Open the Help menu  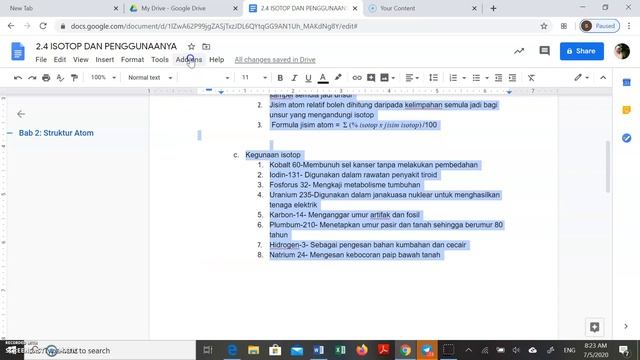217,60
